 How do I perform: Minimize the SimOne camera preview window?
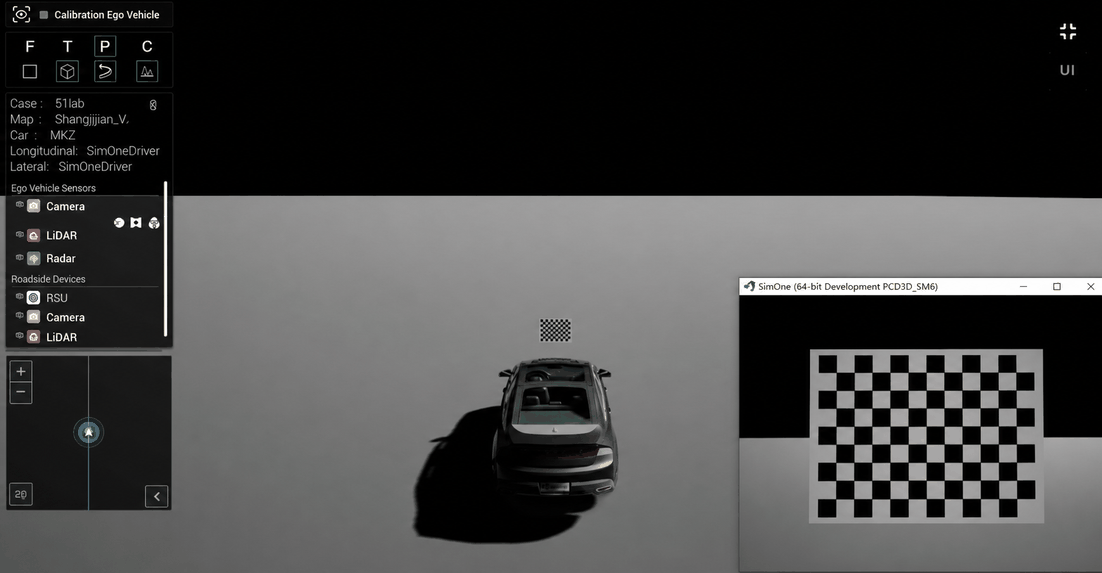click(1023, 286)
